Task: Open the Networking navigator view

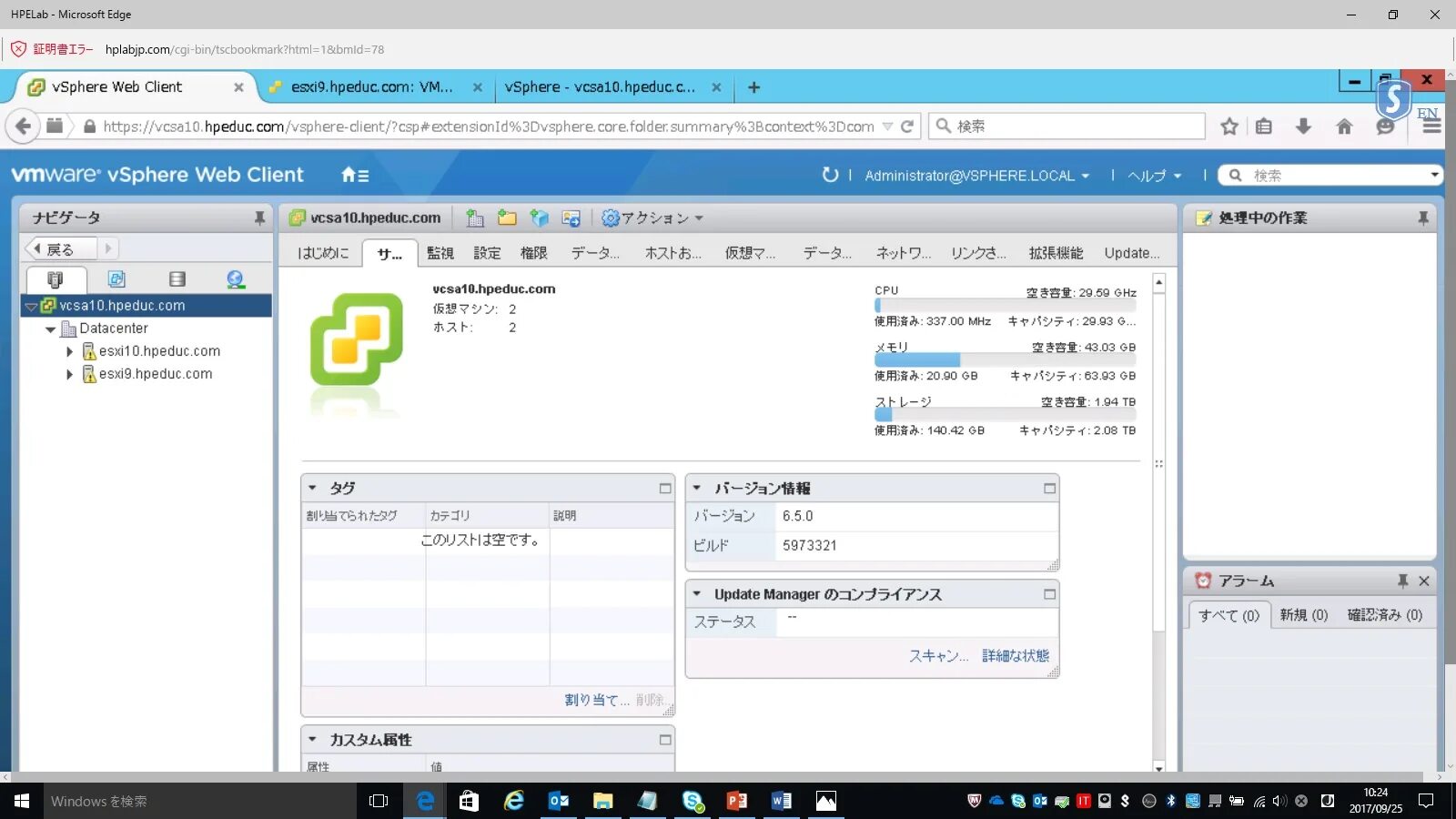Action: coord(236,279)
